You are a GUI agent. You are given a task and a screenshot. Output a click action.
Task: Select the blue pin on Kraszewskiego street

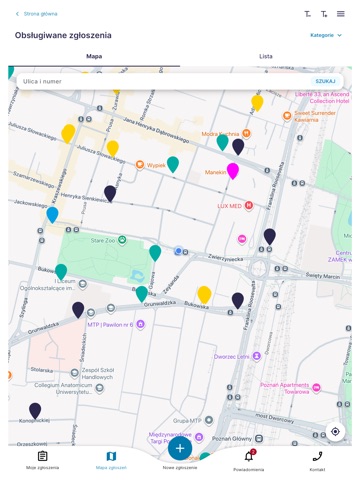pos(52,214)
